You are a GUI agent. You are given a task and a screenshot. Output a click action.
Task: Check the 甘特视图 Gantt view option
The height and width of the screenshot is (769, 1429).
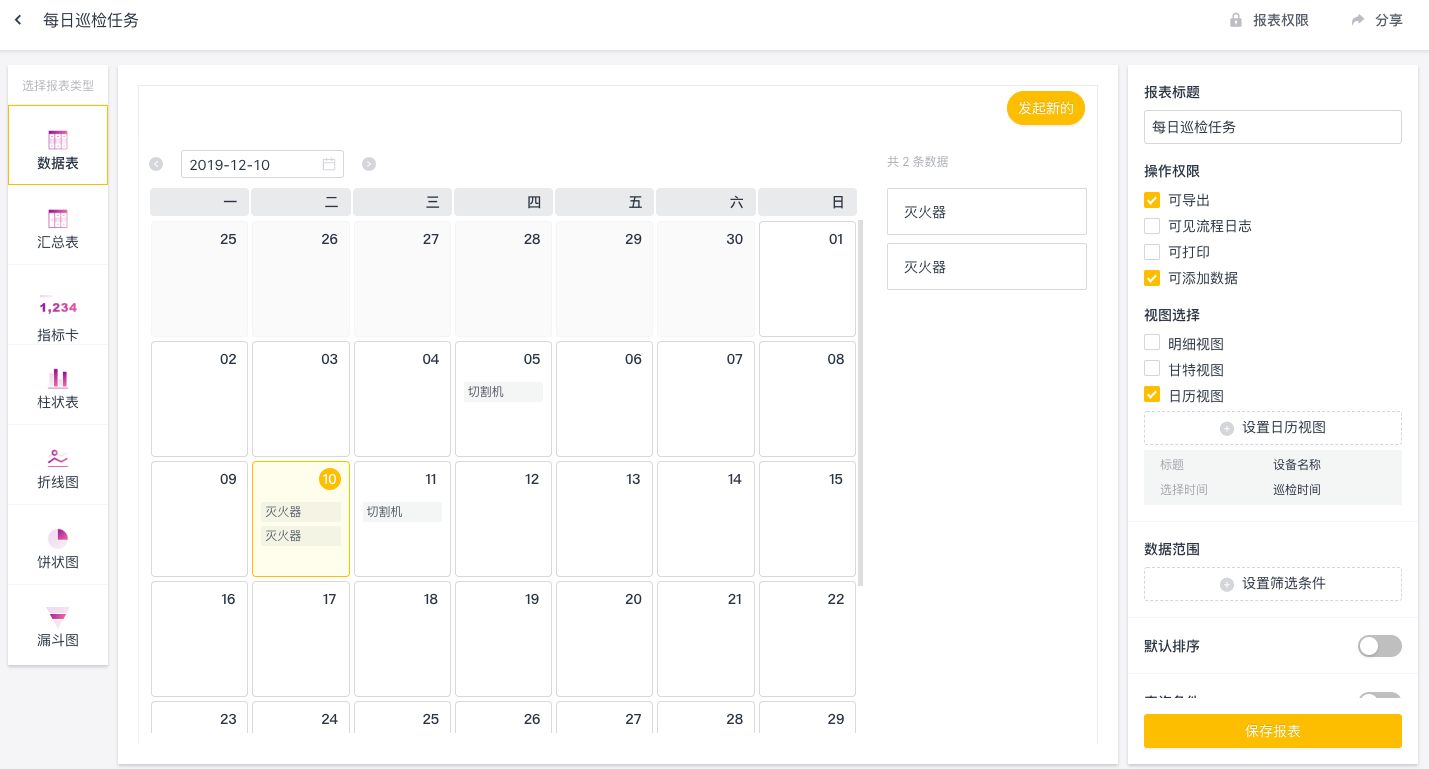point(1152,370)
